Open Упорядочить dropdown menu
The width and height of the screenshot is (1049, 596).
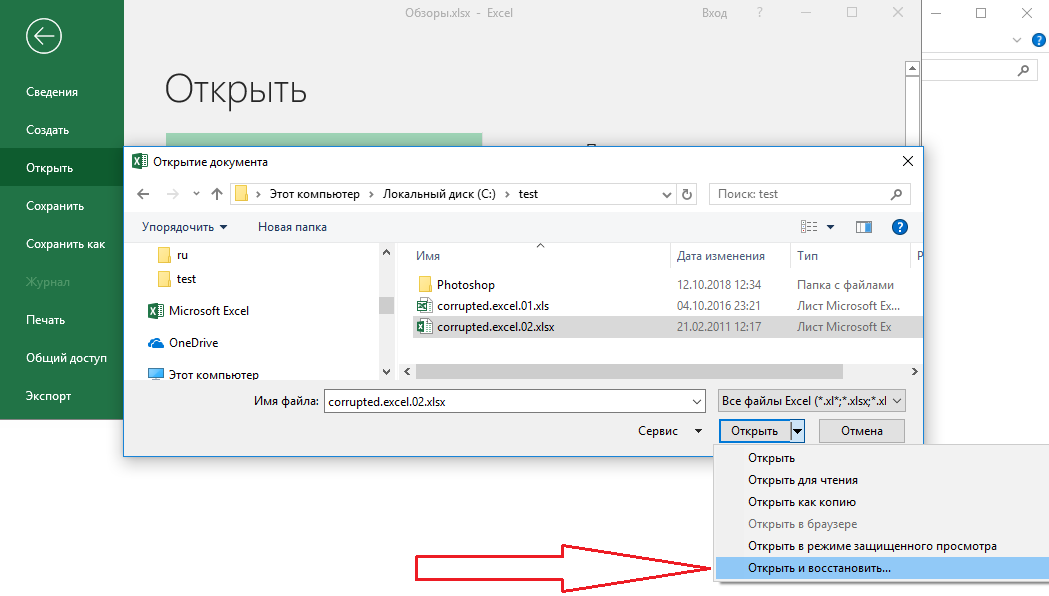185,227
